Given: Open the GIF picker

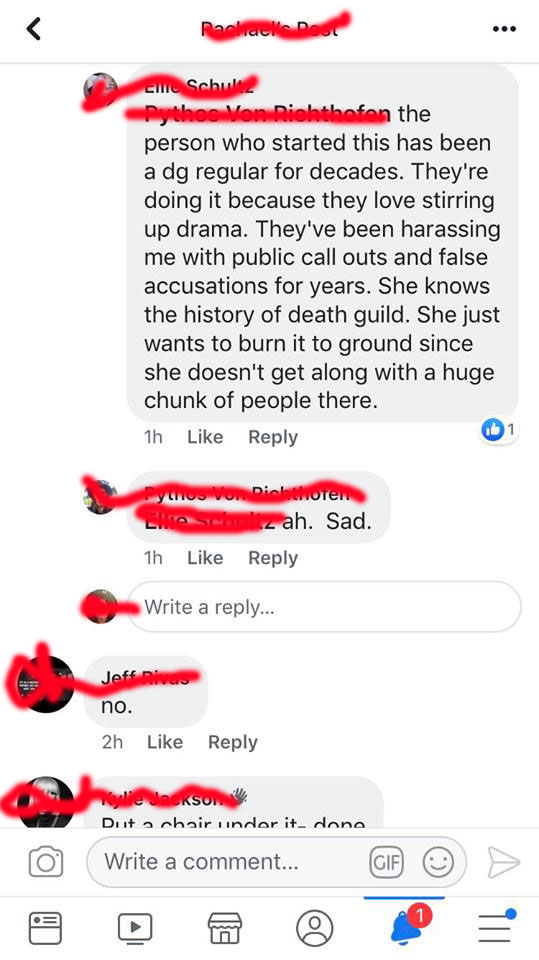Looking at the screenshot, I should (386, 863).
